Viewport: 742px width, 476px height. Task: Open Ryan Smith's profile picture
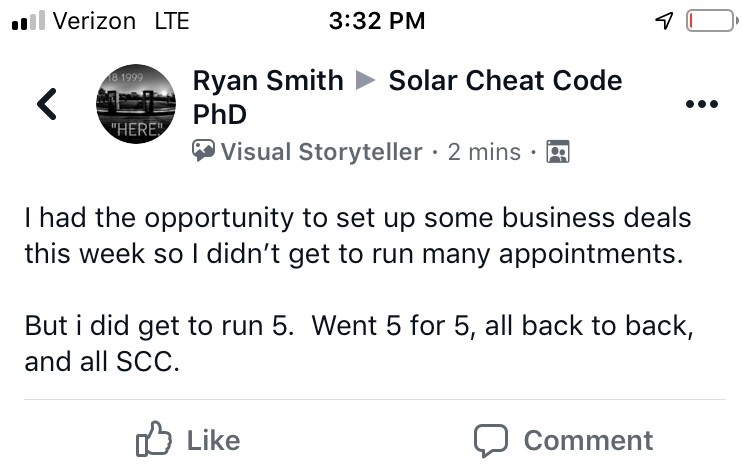coord(136,104)
